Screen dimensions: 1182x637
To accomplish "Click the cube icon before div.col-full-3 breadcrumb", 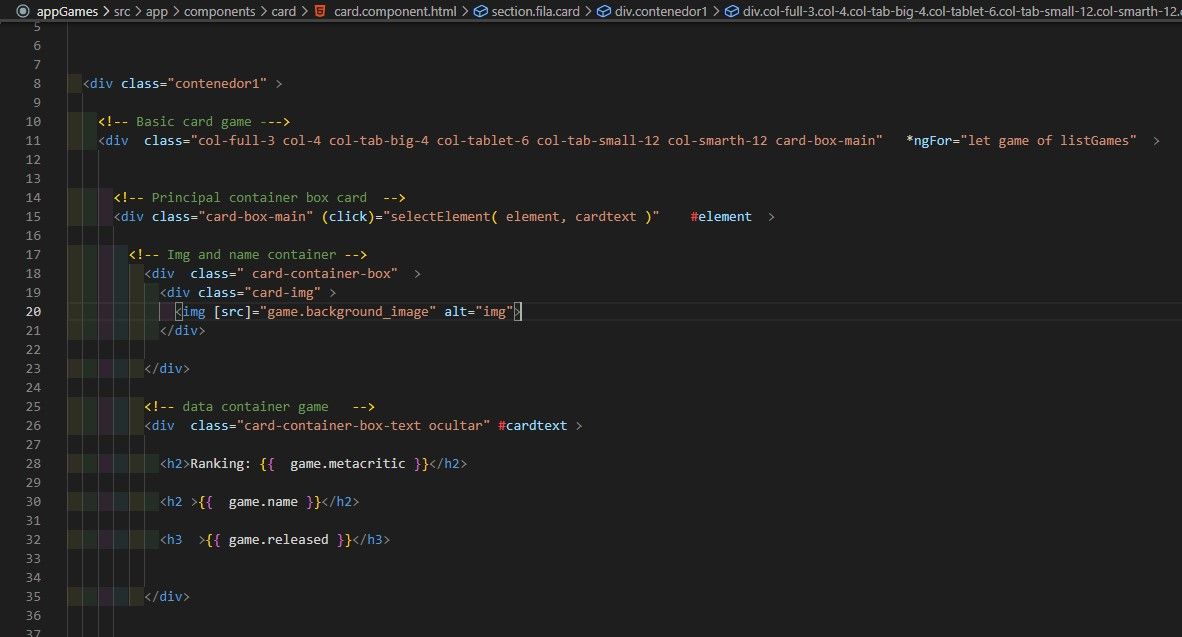I will (x=732, y=11).
